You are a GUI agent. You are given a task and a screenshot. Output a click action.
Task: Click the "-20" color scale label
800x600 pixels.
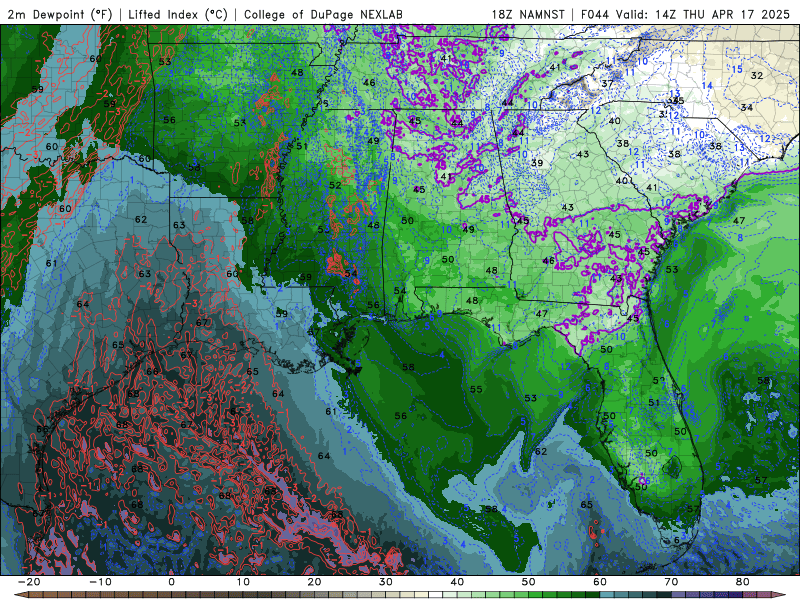point(29,582)
